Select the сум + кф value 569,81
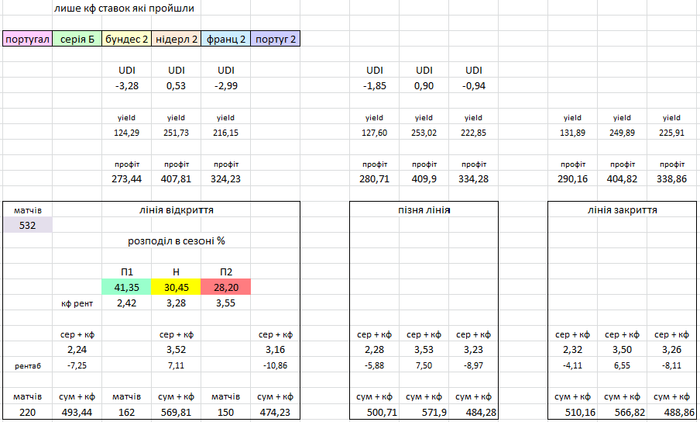 [176, 412]
